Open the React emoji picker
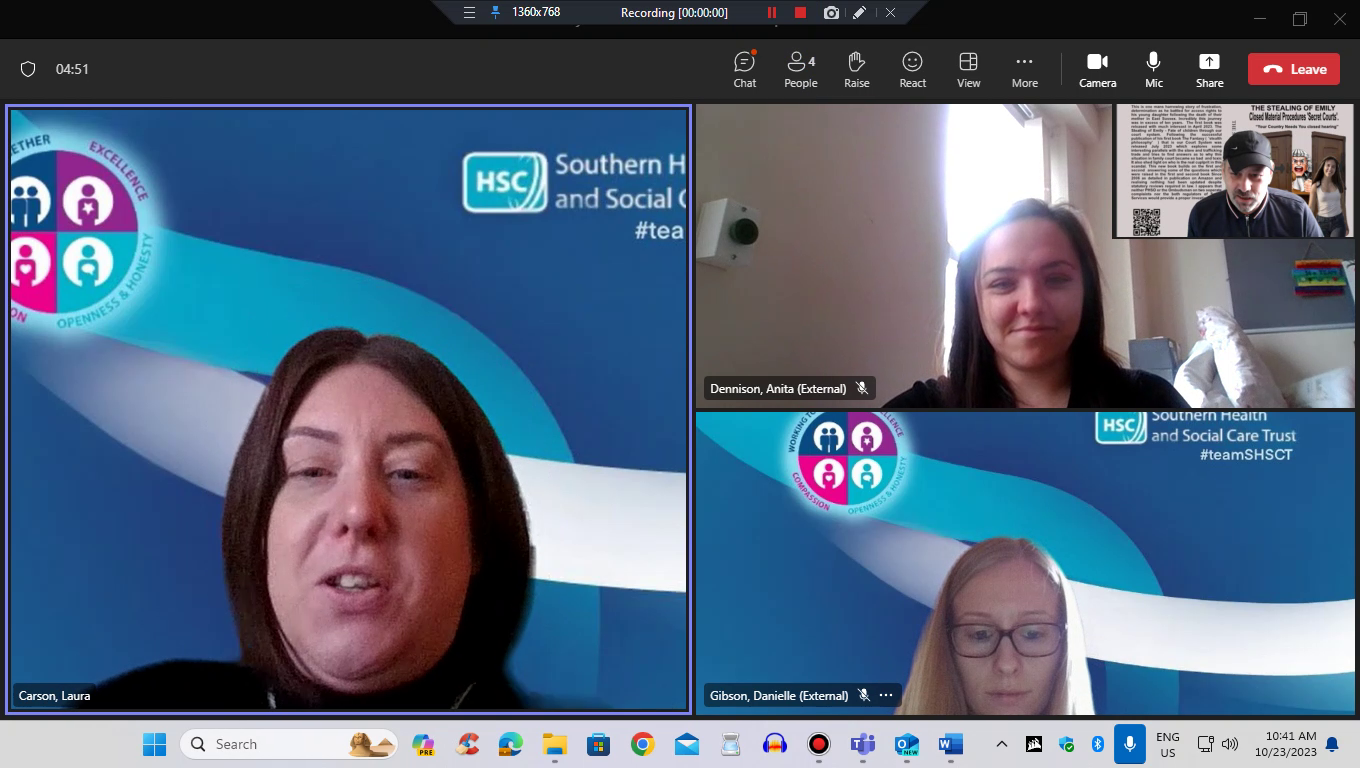 [x=912, y=69]
